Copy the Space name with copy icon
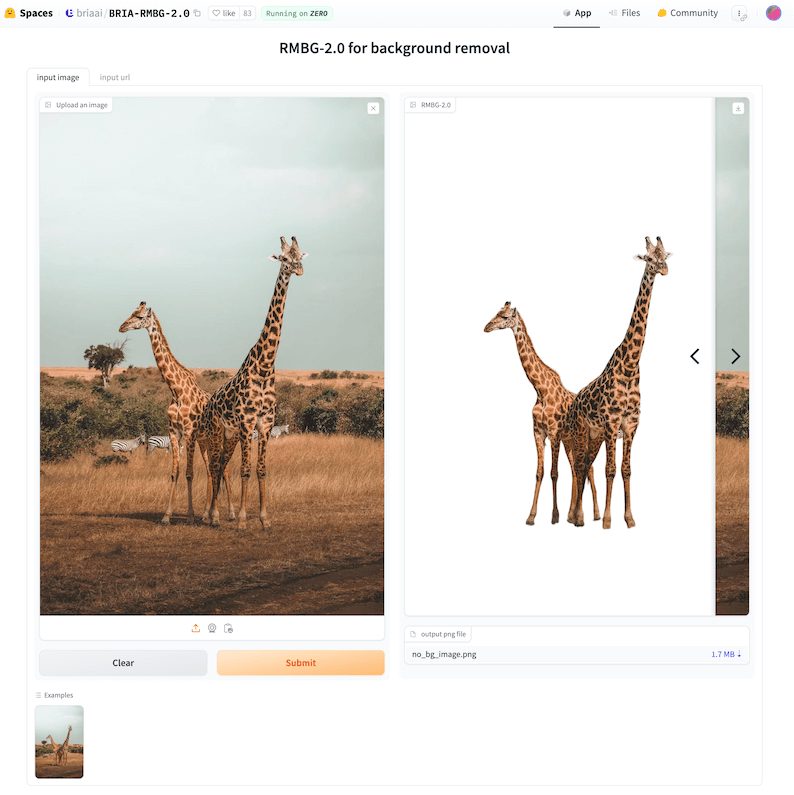This screenshot has width=794, height=795. coord(197,13)
